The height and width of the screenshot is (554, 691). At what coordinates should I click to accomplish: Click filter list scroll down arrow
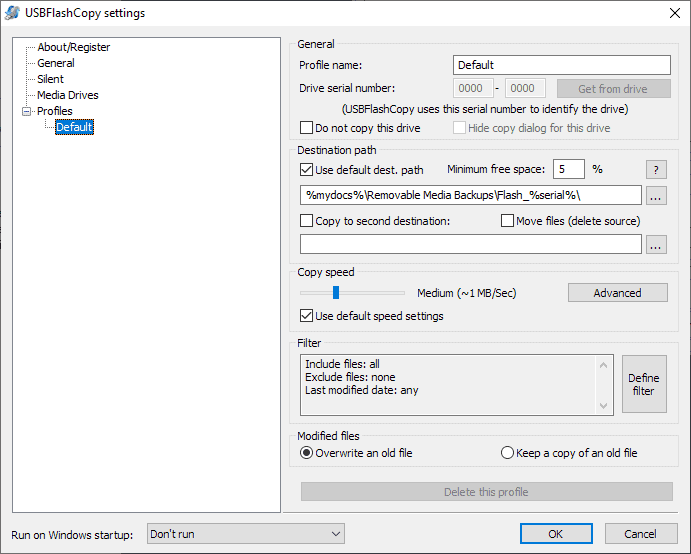click(603, 405)
